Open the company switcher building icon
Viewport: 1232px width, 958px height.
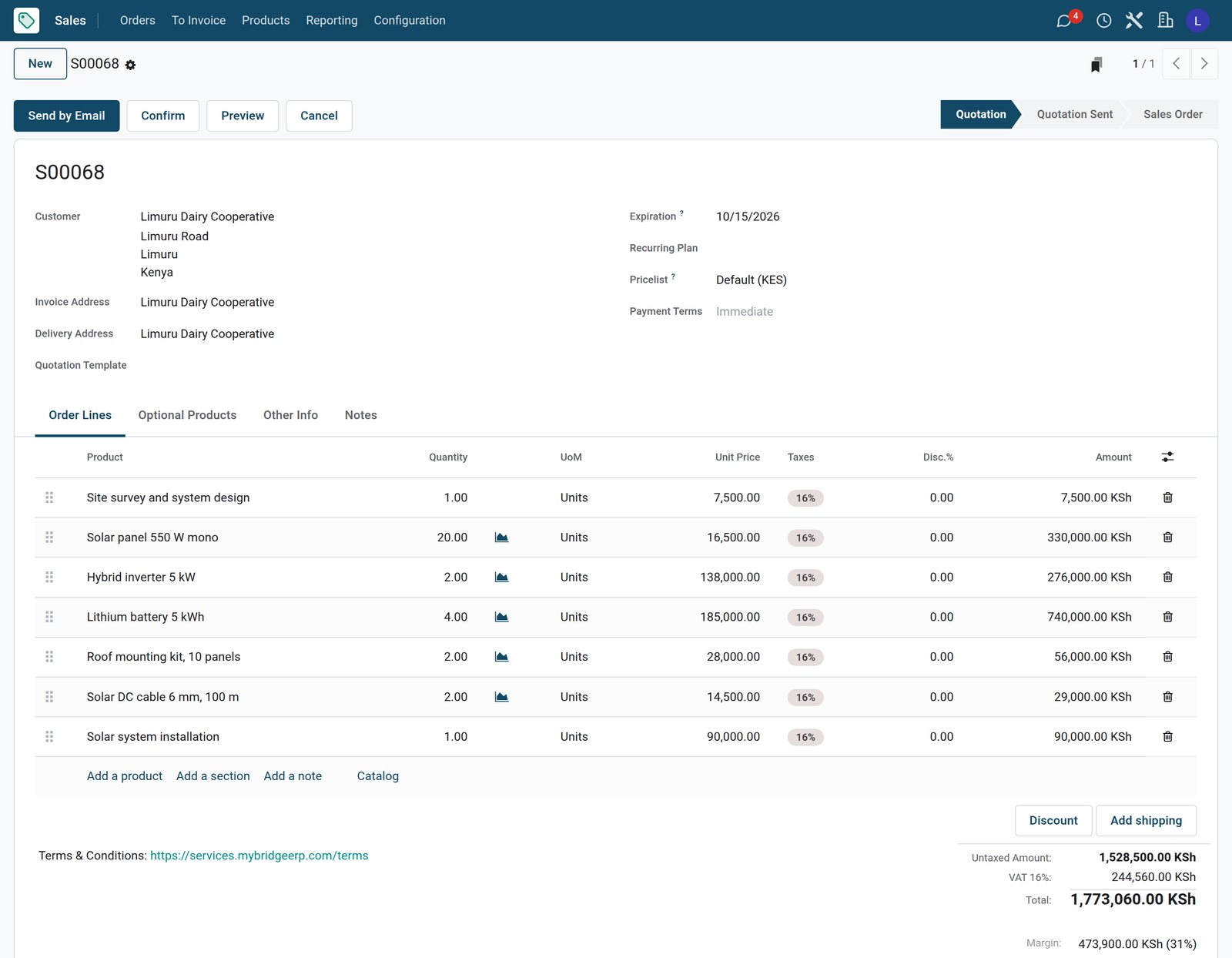point(1166,21)
